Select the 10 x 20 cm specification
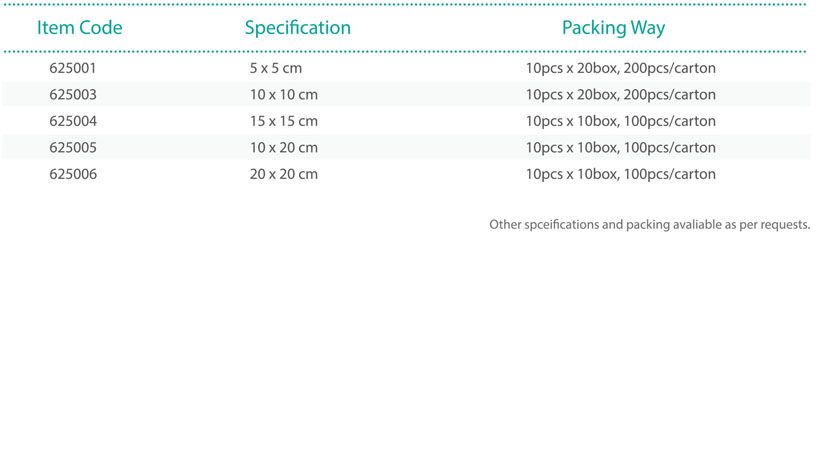This screenshot has height=472, width=827. 284,148
